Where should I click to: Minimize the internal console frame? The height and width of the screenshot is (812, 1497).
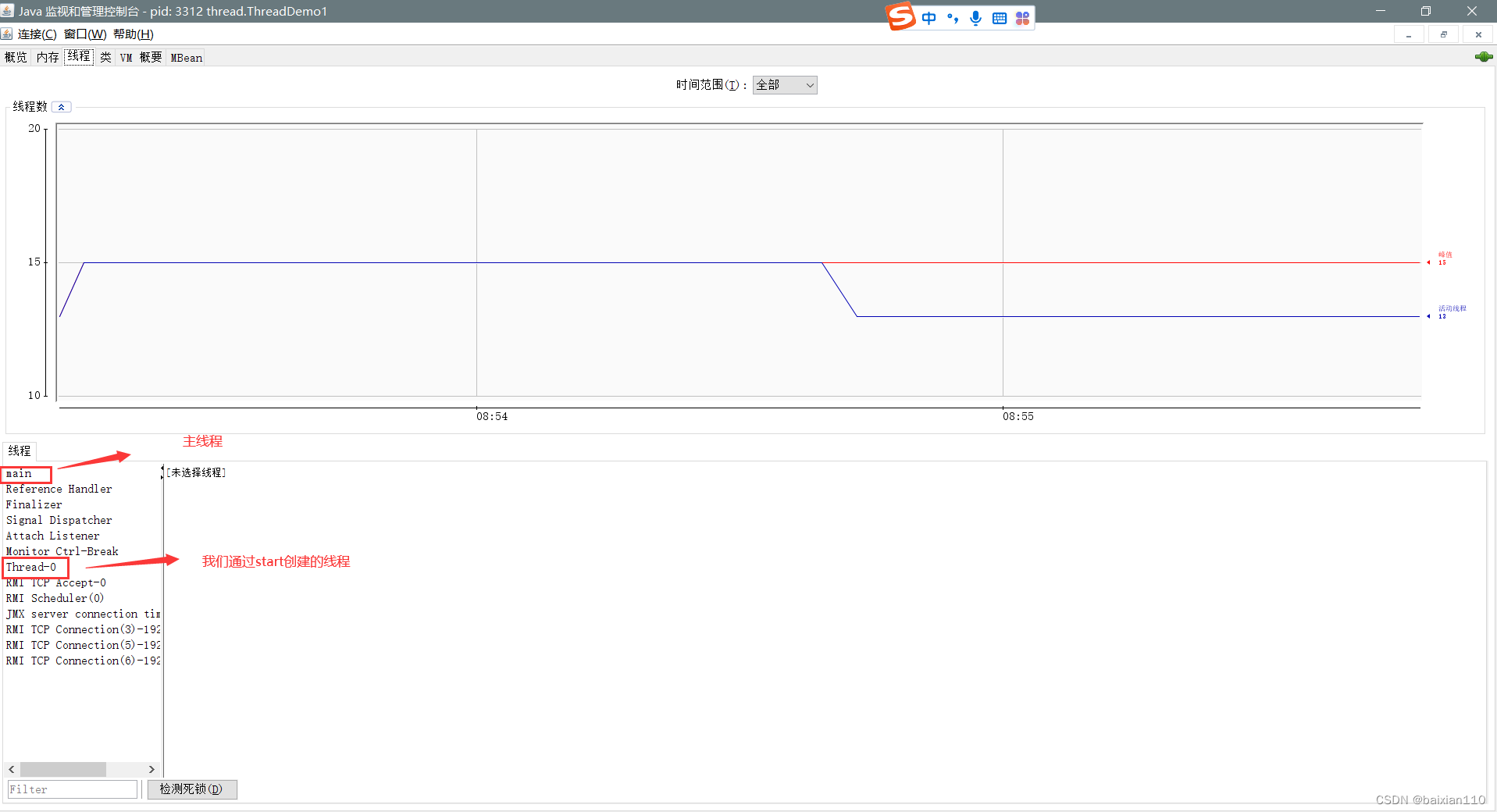1409,34
